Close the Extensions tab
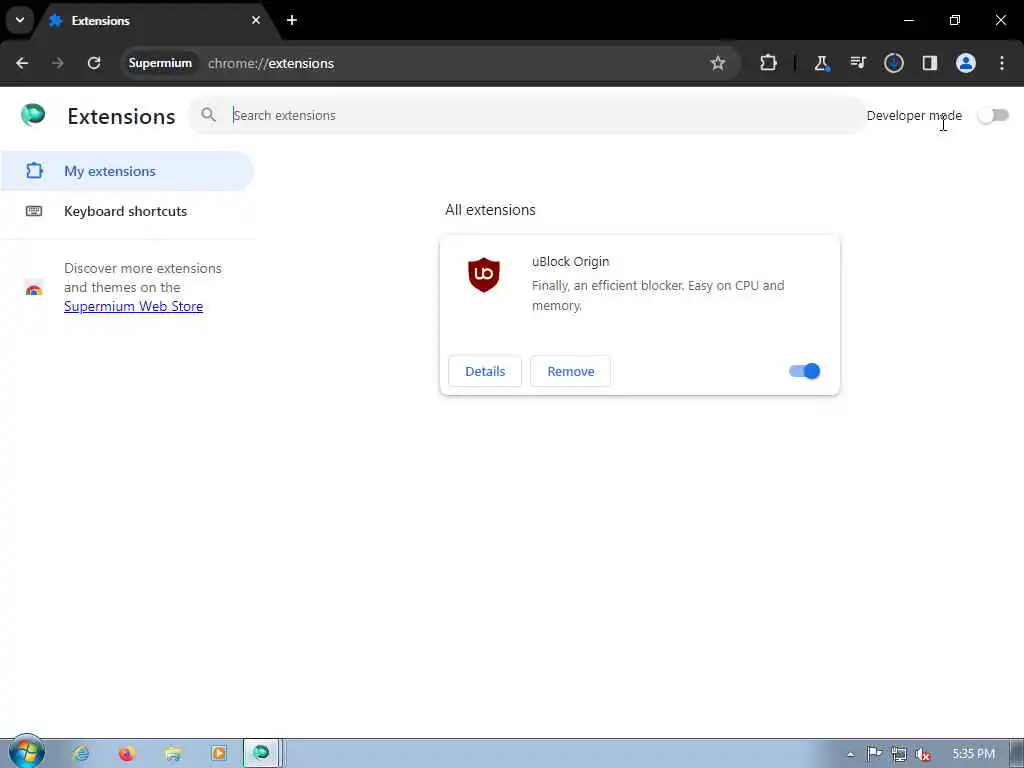 coord(256,20)
